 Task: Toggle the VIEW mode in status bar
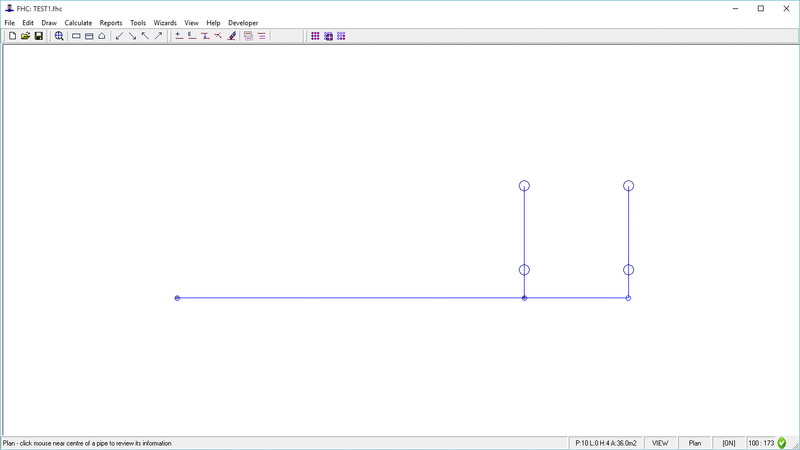tap(660, 443)
